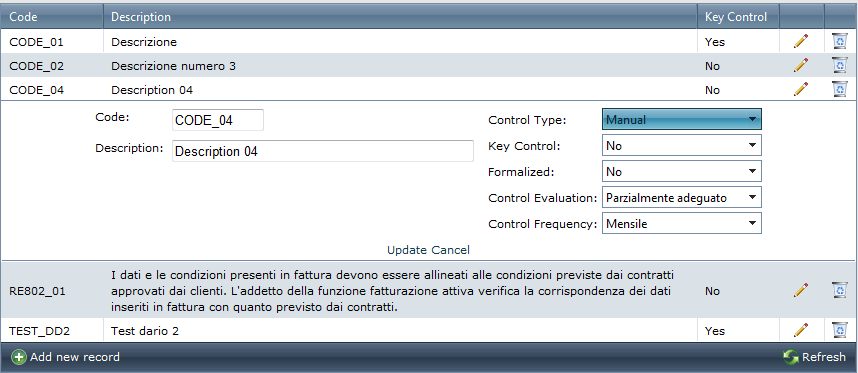858x373 pixels.
Task: Edit the RE802_01 record with pencil icon
Action: [x=801, y=290]
